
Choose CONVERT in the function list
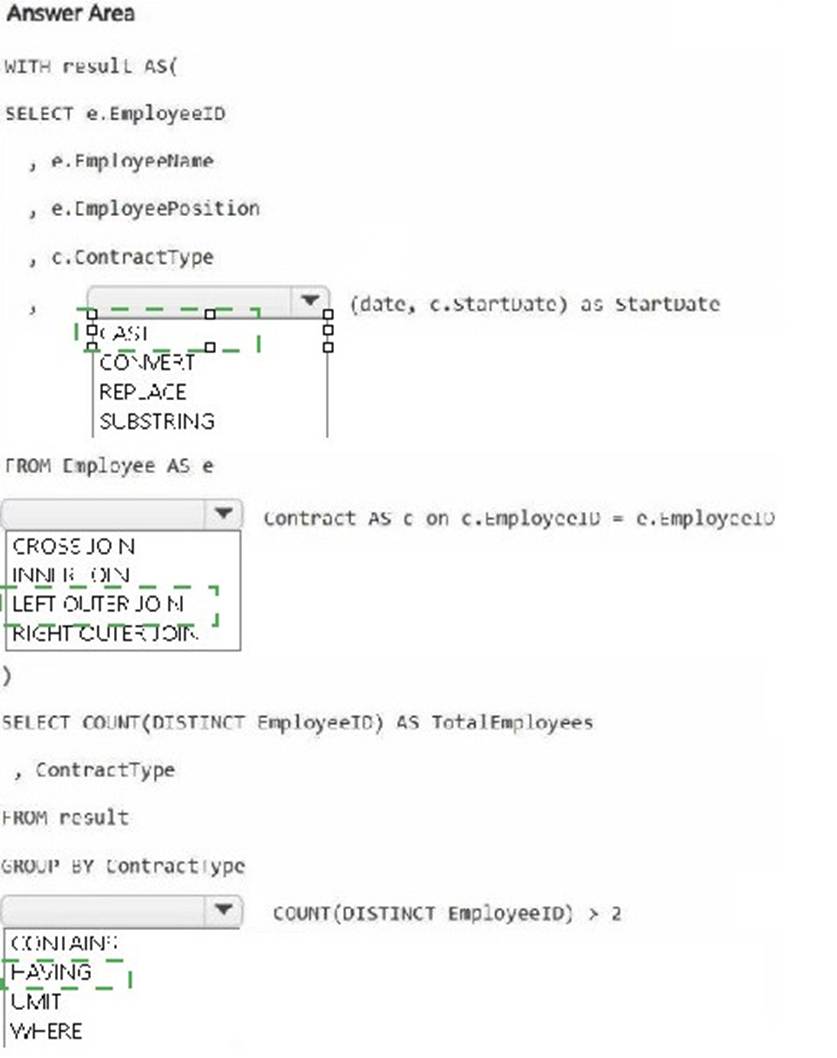tap(146, 362)
